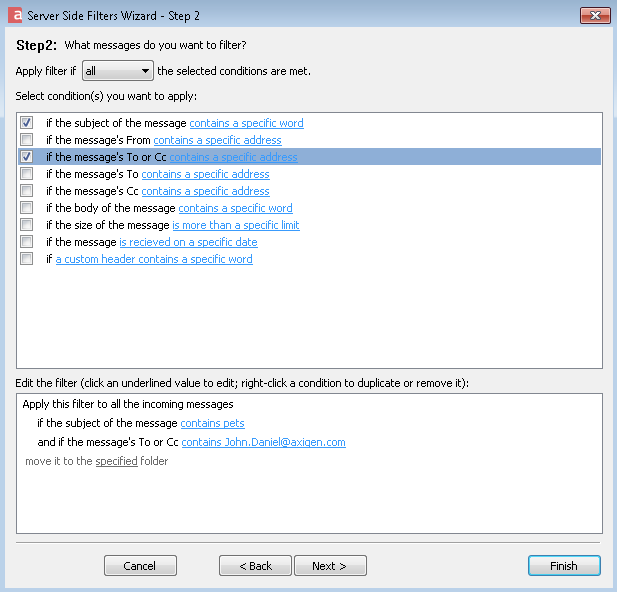The image size is (617, 592).
Task: Click the Finish button
Action: pos(564,566)
